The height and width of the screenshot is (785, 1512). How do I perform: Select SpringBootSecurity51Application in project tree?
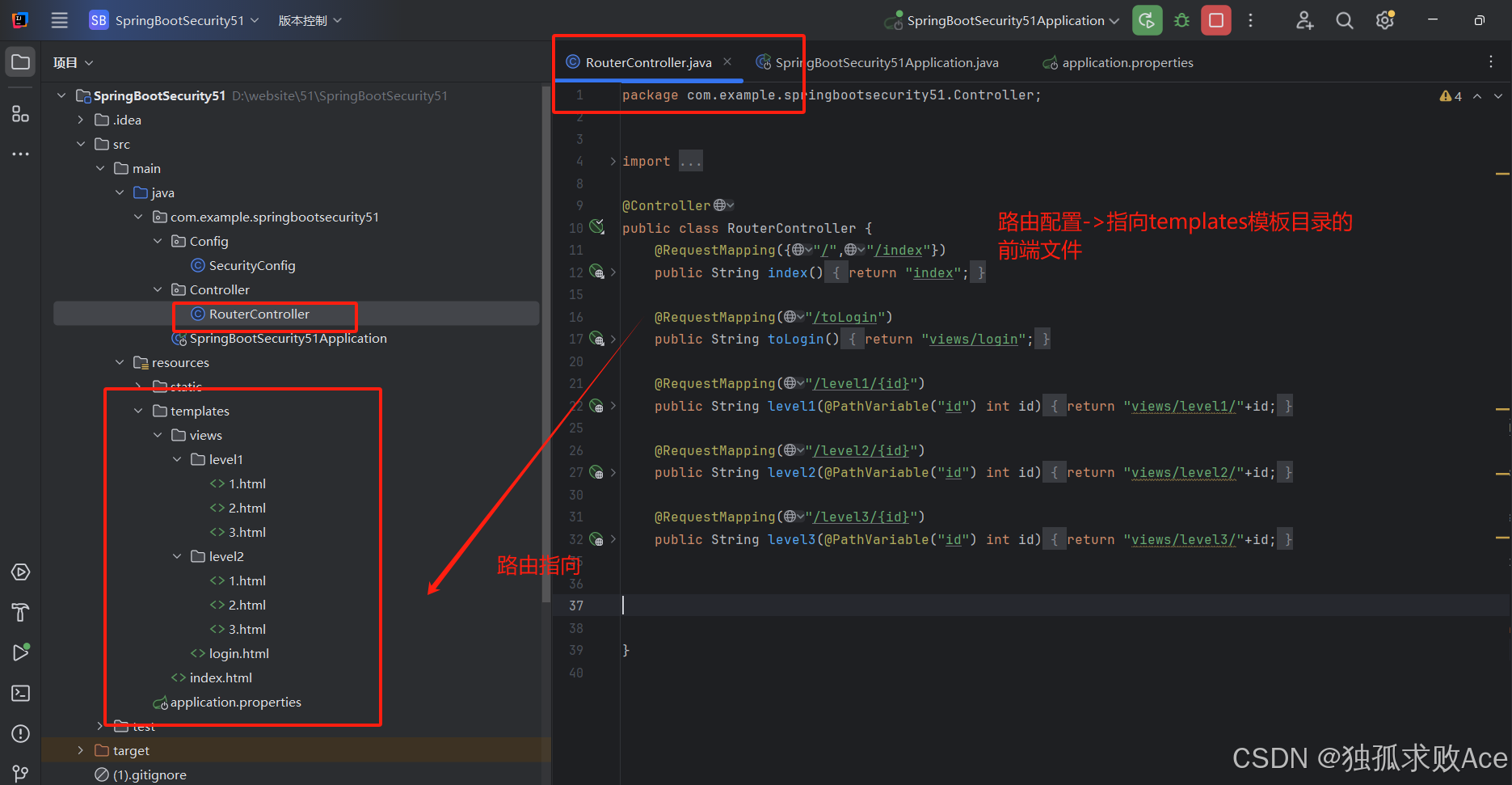(280, 338)
